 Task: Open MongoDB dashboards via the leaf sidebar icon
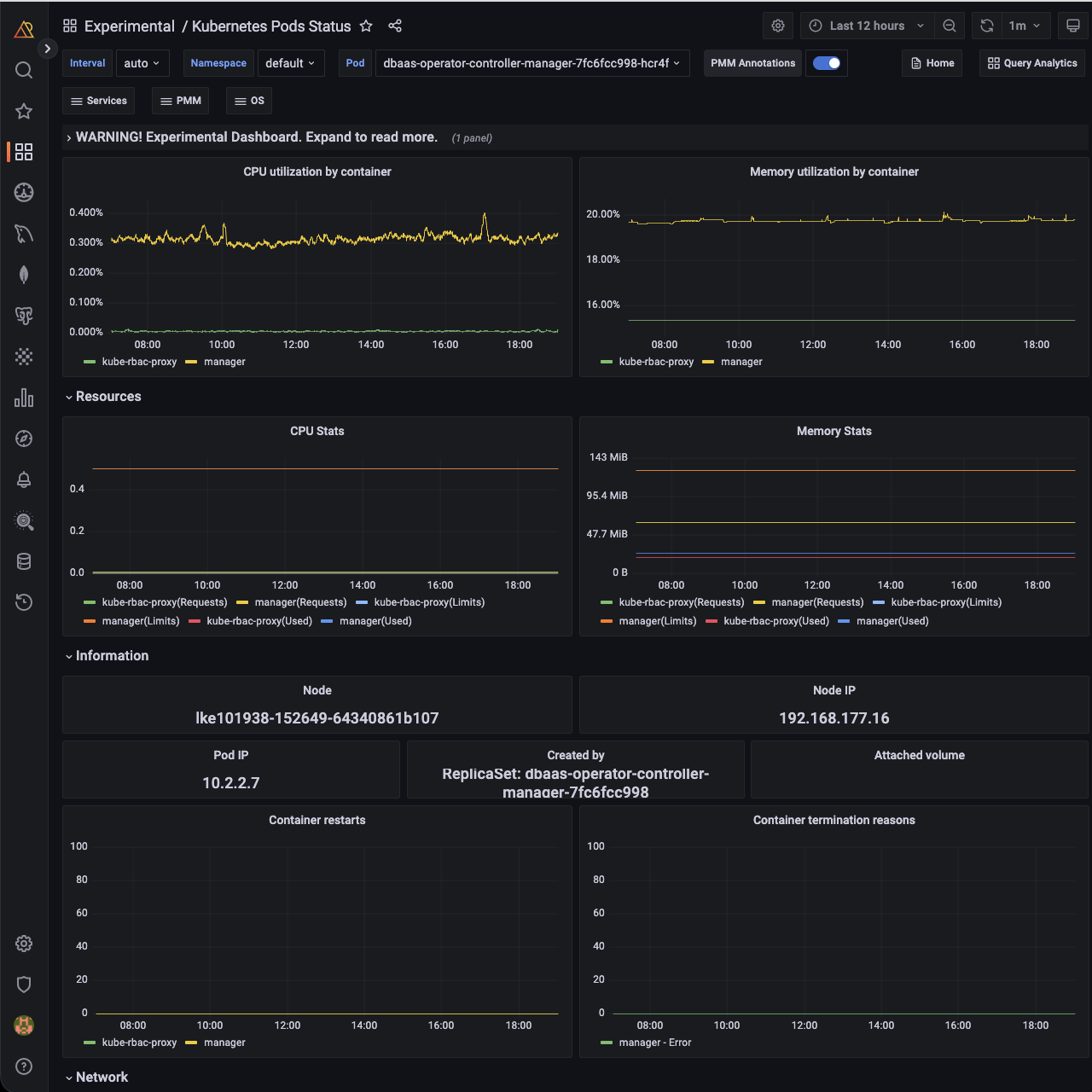click(x=24, y=275)
